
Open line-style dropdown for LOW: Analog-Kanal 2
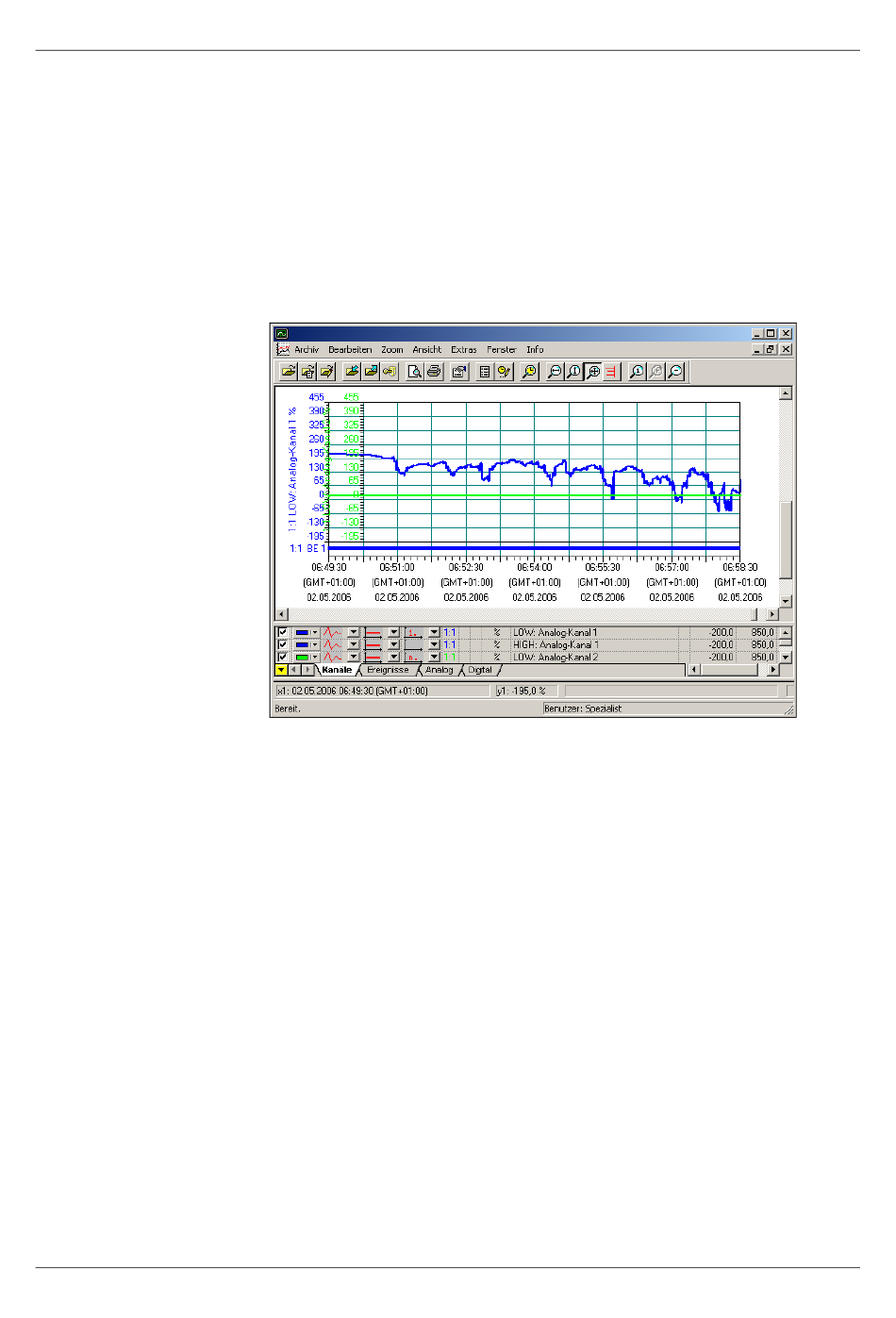(394, 658)
